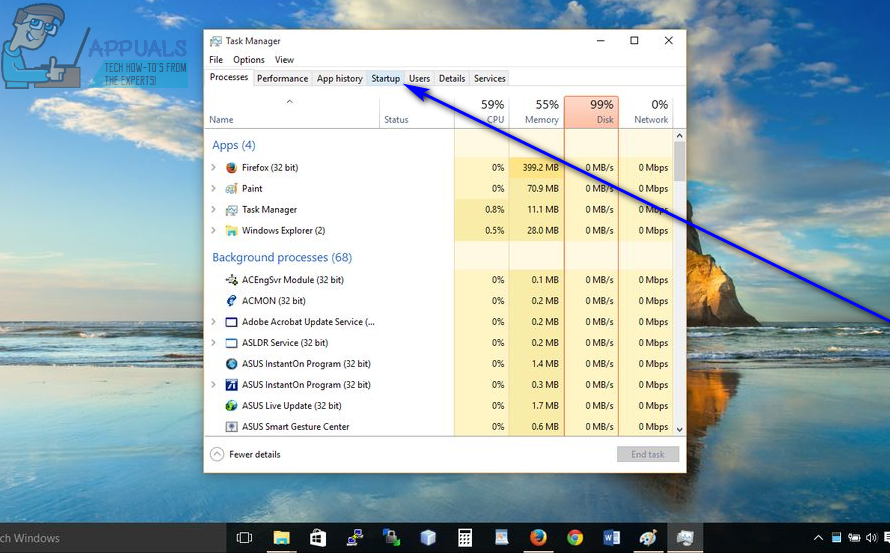
Task: Click the Firefox icon in process list
Action: click(231, 167)
